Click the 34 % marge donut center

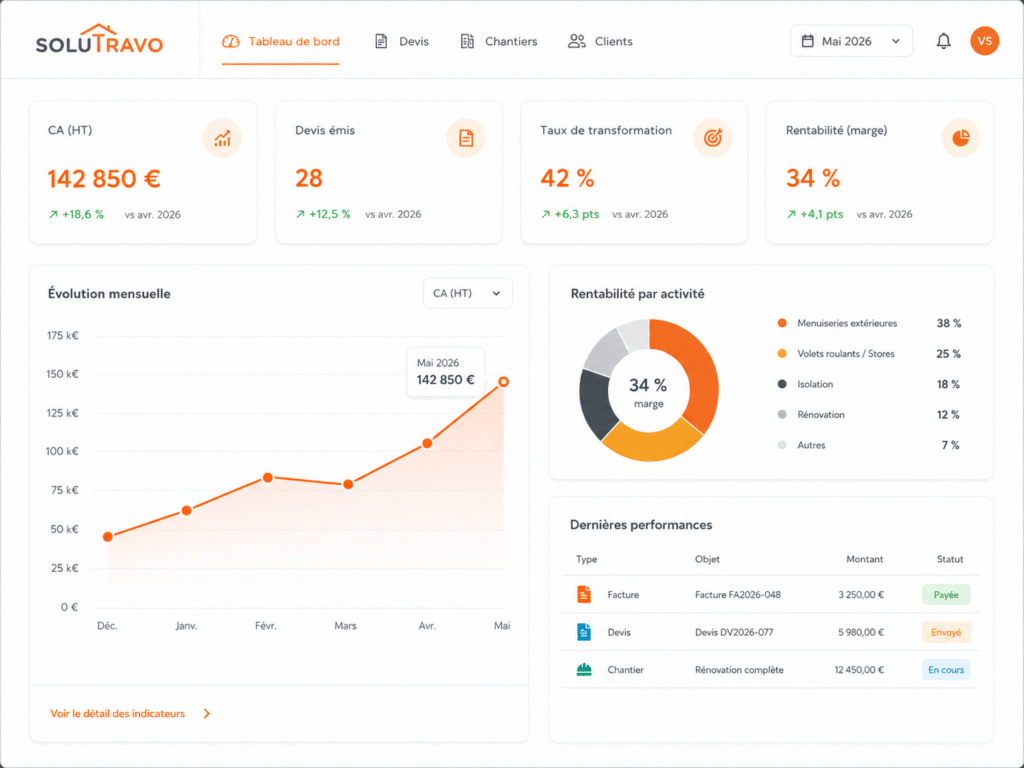[x=648, y=392]
